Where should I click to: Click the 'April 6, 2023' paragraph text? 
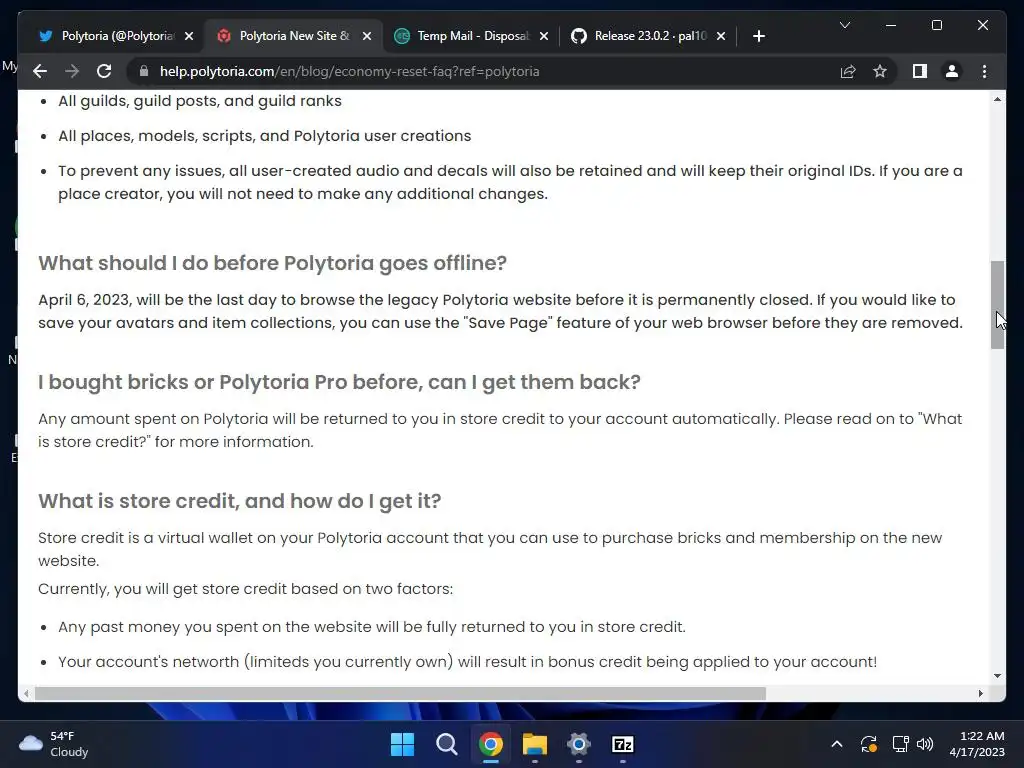point(500,311)
